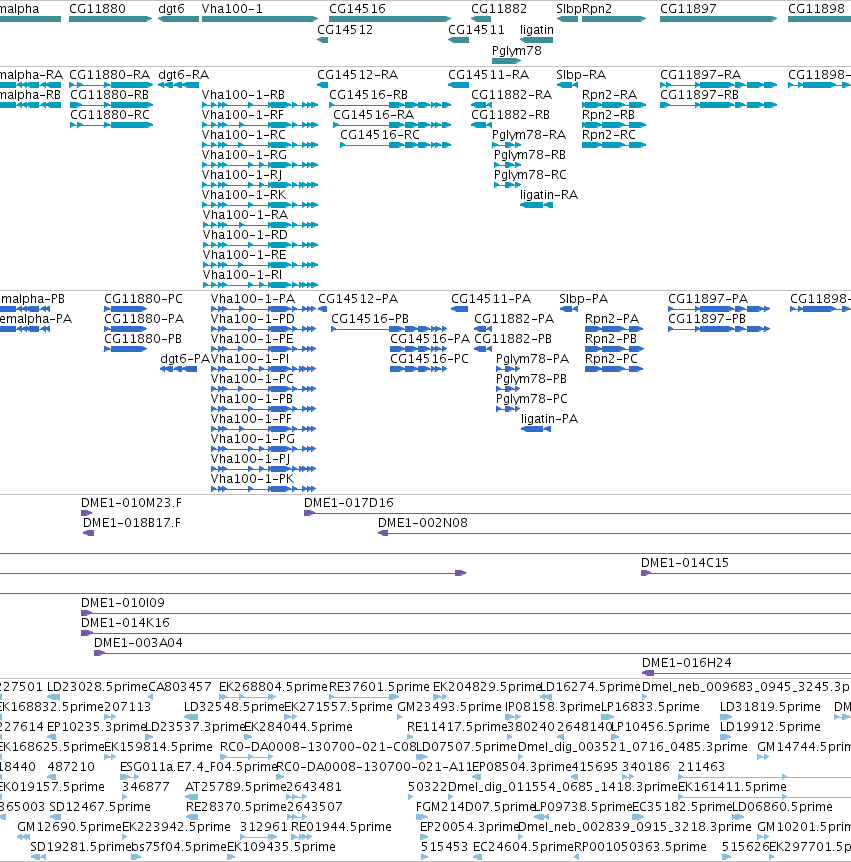851x862 pixels.
Task: Click the CG14512 gene glyph
Action: 323,40
